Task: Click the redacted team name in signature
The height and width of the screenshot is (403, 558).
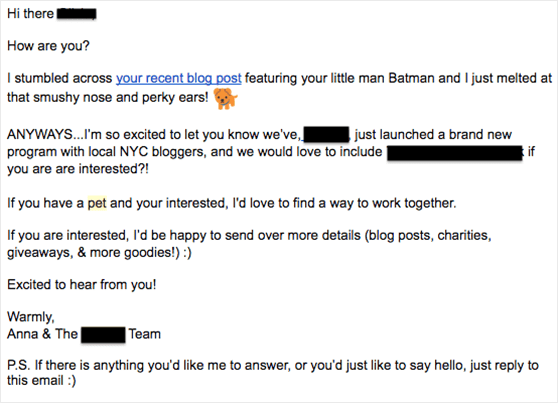Action: [x=103, y=334]
